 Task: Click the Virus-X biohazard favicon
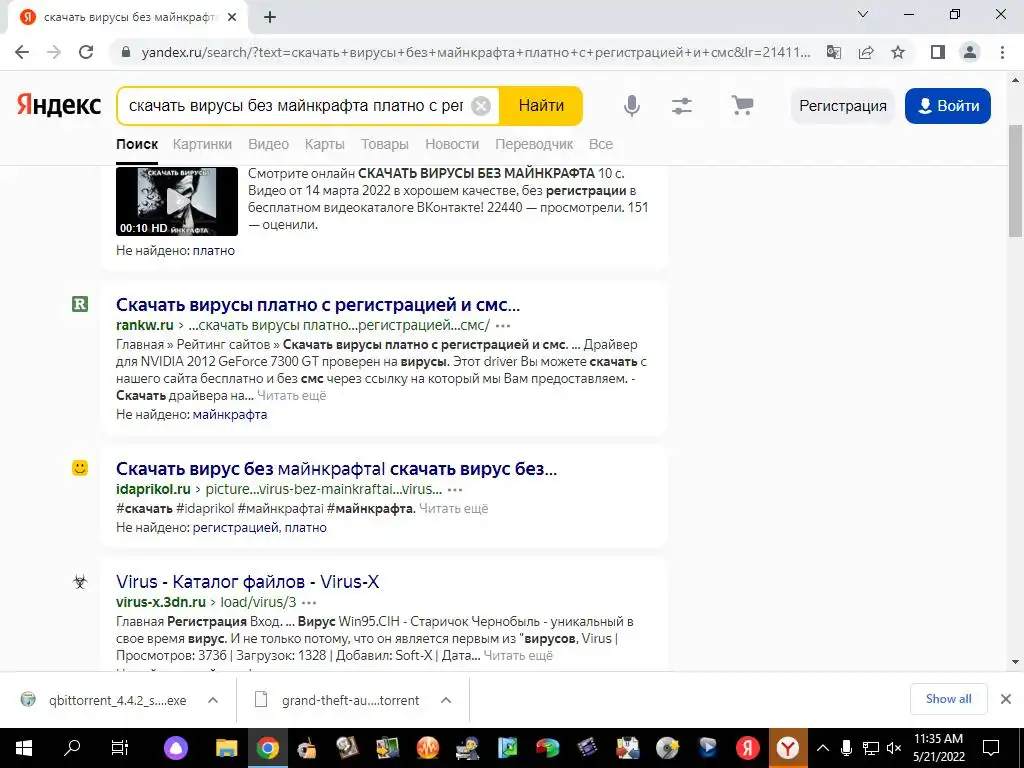[x=80, y=581]
